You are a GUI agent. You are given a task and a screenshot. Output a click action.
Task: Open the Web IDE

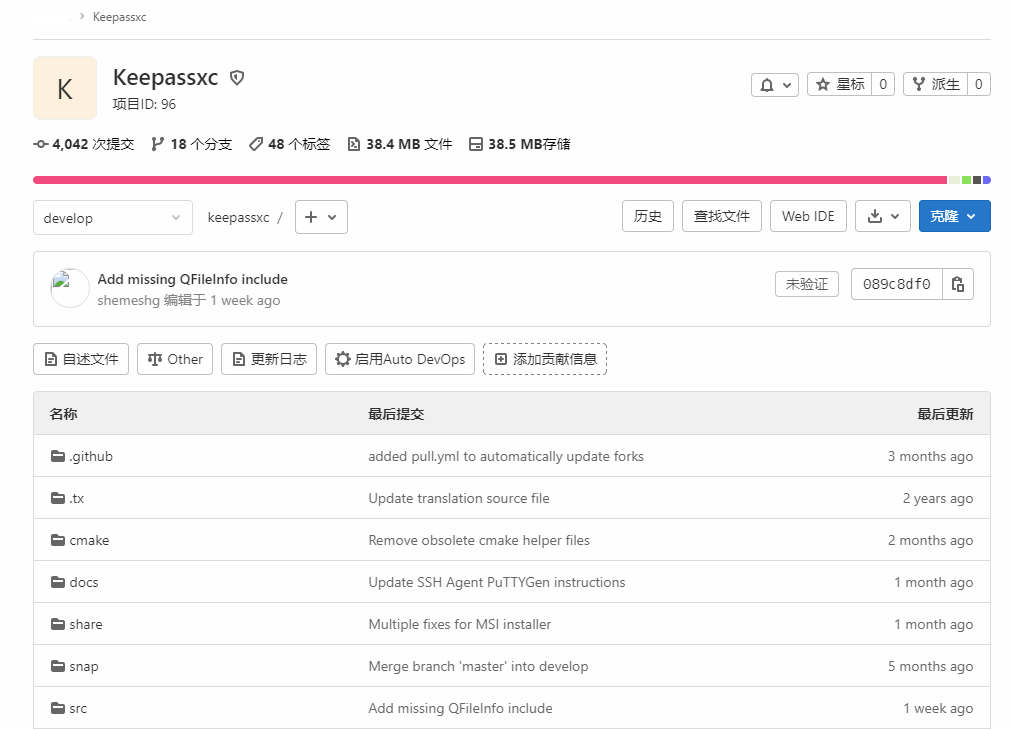click(x=809, y=216)
